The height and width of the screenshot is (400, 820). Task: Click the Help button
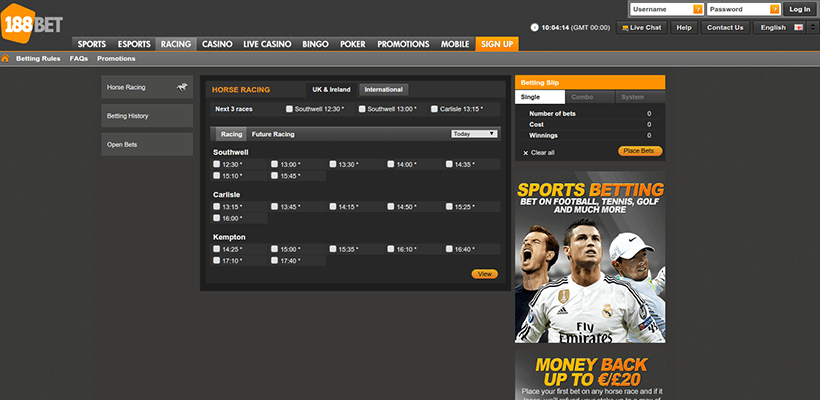pyautogui.click(x=684, y=28)
